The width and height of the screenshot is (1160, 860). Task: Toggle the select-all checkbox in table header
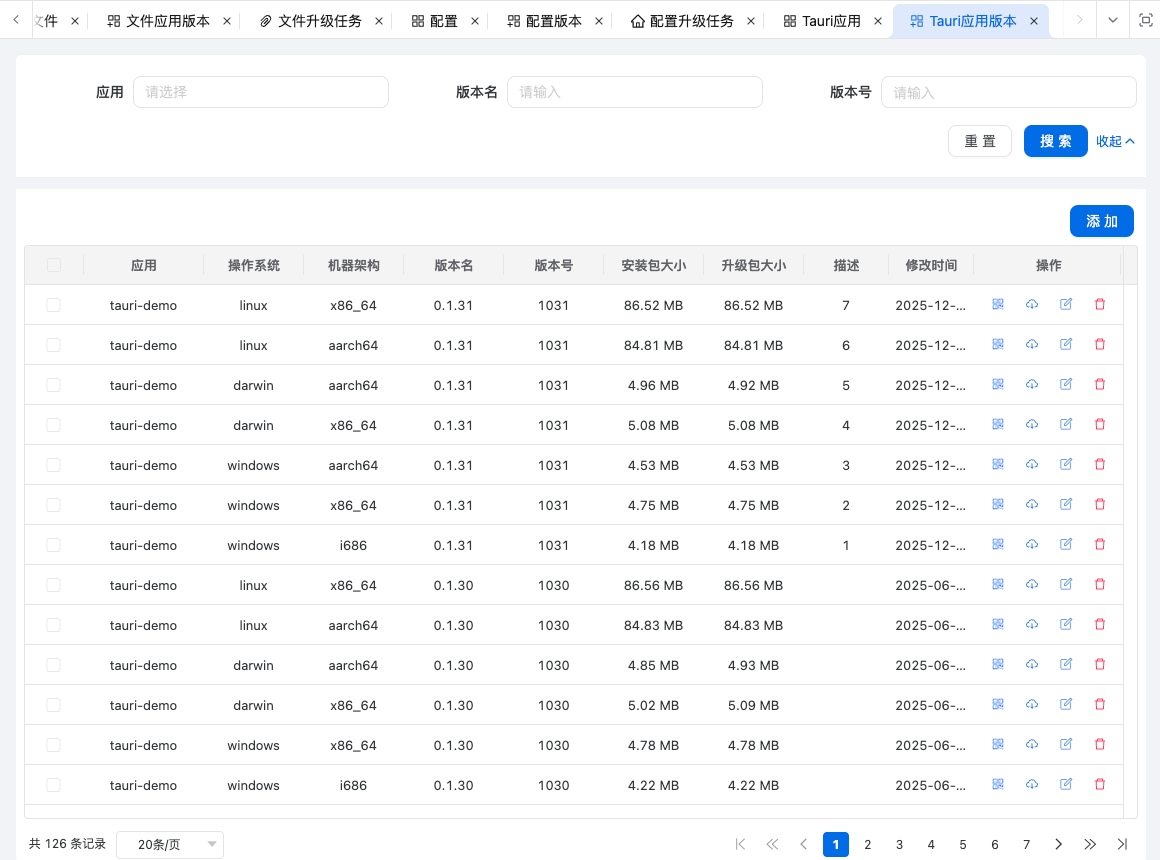tap(54, 265)
